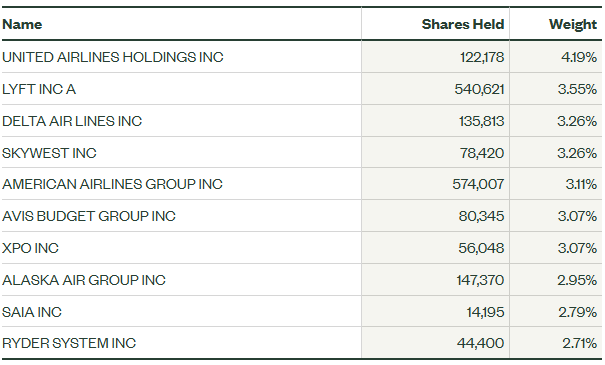
Task: Click the 2.71% weight cell
Action: (x=579, y=343)
